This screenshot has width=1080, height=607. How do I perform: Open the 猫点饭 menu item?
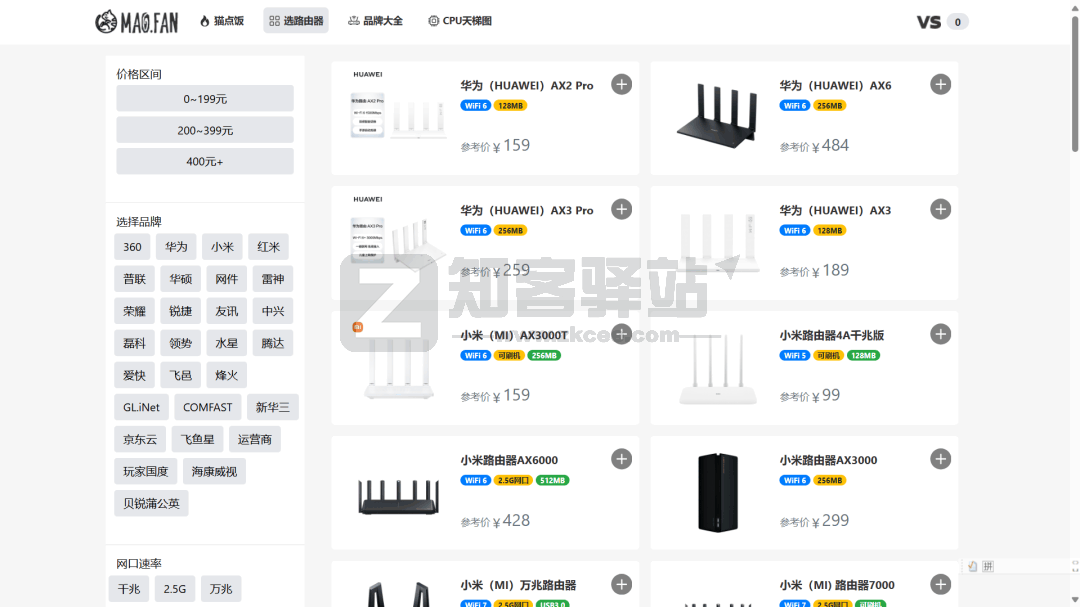coord(222,21)
